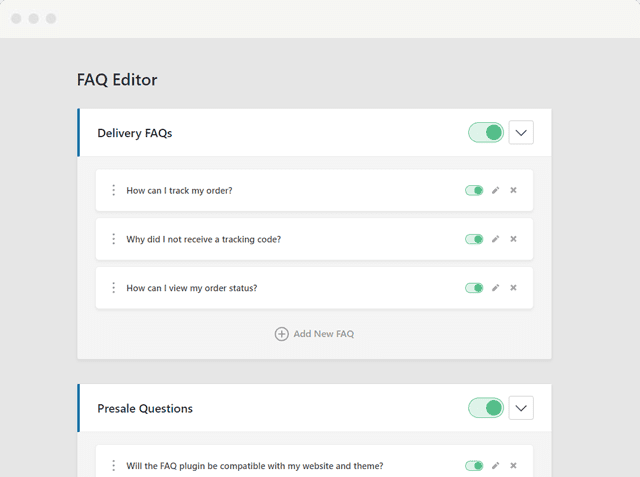Disable the Delivery FAQs group toggle
The image size is (640, 477).
pos(486,133)
